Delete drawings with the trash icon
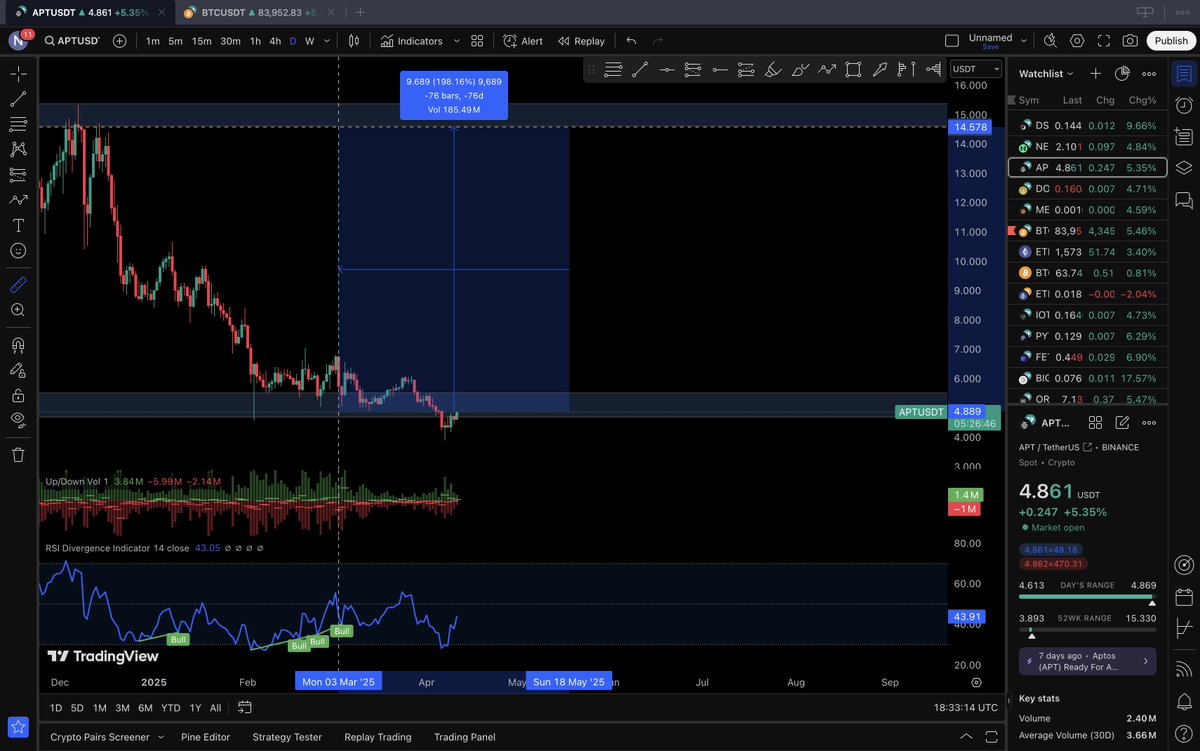Screen dimensions: 1200x751 [x=18, y=455]
